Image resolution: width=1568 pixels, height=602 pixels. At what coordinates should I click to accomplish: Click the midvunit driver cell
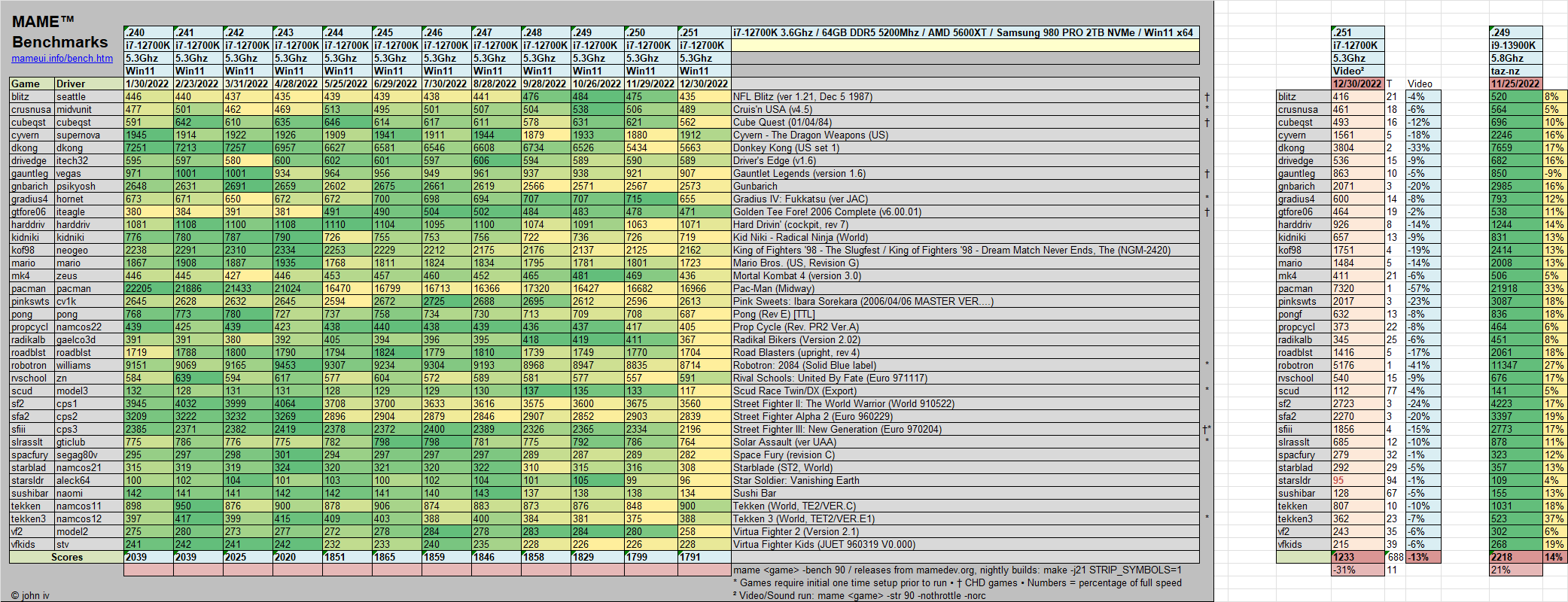click(89, 109)
